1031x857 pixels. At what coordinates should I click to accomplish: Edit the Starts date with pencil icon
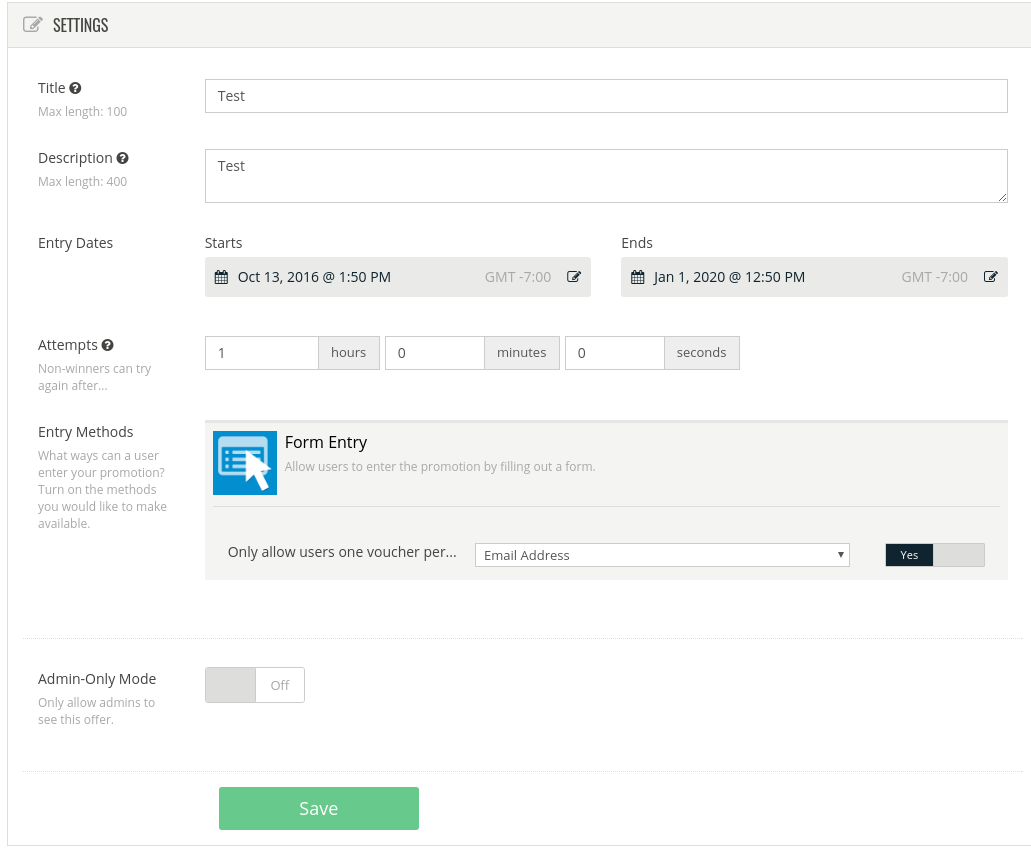(x=574, y=277)
